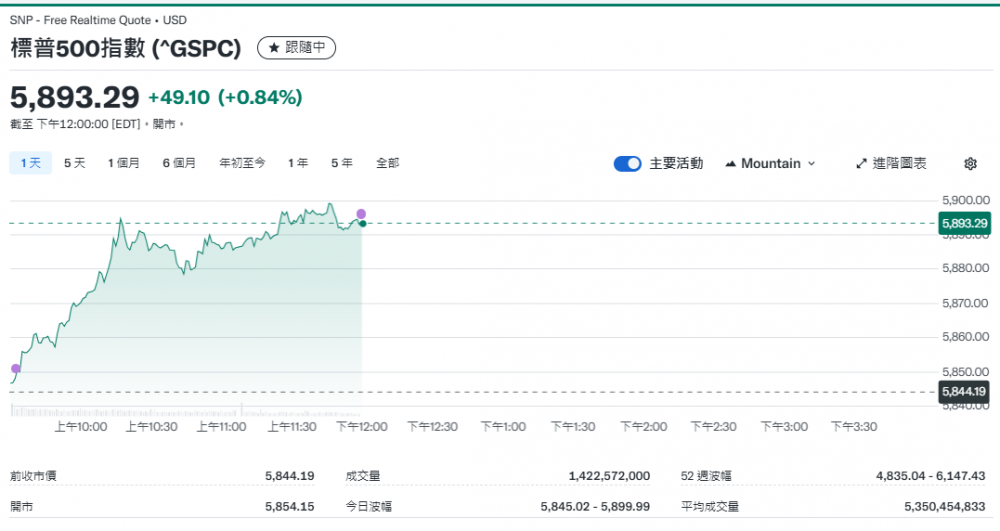Click the purple marker at market open
The width and height of the screenshot is (1000, 531).
(15, 369)
